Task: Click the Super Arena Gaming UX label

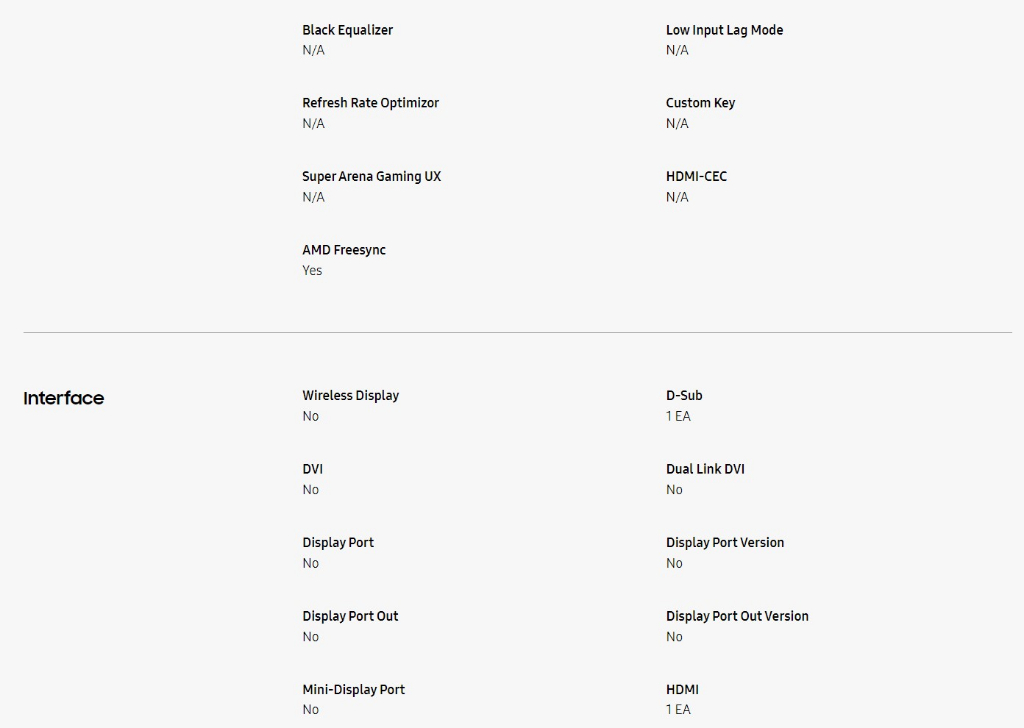Action: 371,176
